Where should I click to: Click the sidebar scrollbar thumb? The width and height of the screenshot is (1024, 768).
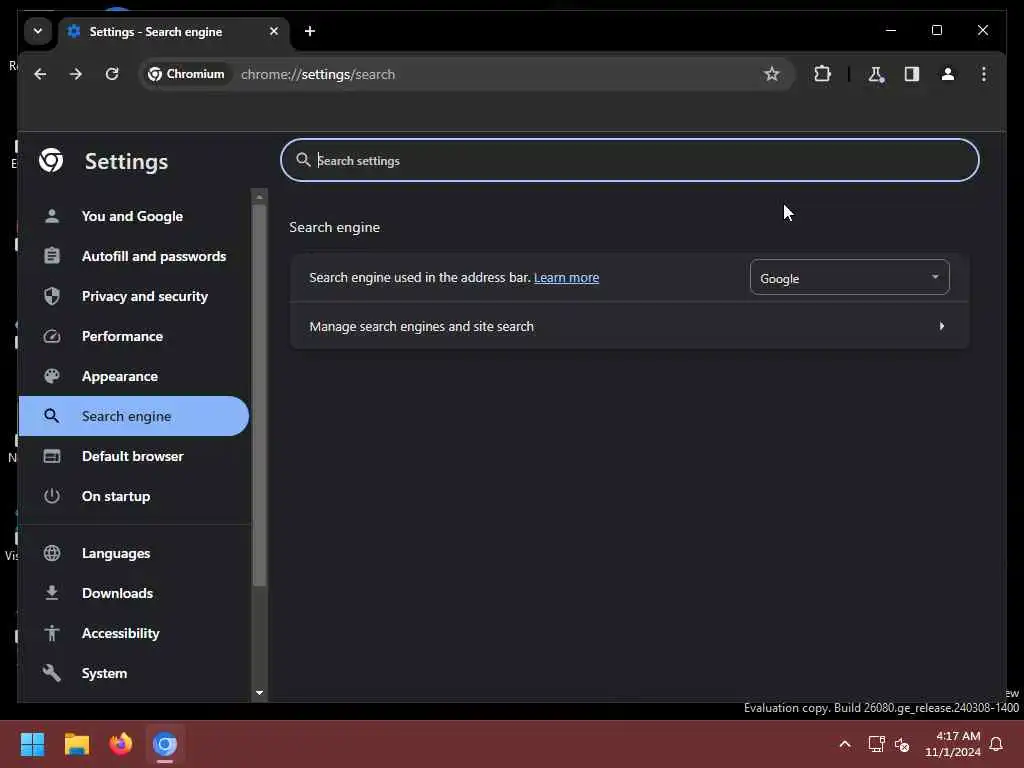(x=259, y=396)
